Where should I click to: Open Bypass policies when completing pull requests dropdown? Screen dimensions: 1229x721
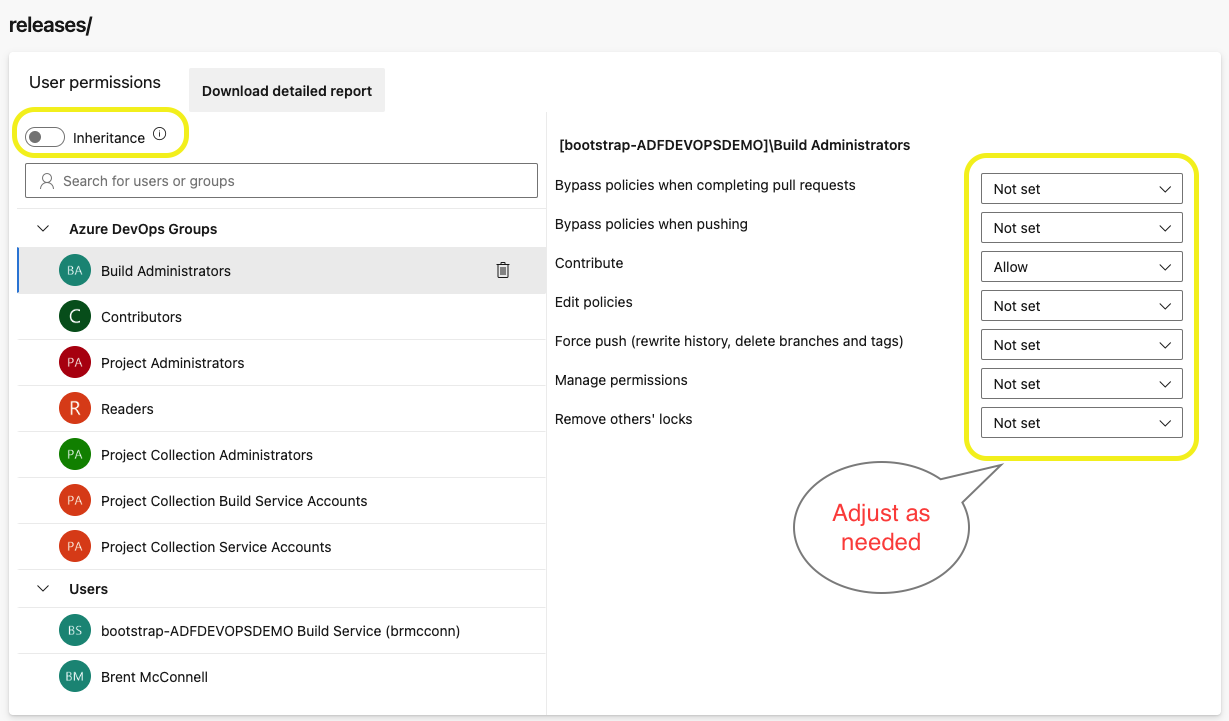pyautogui.click(x=1082, y=188)
